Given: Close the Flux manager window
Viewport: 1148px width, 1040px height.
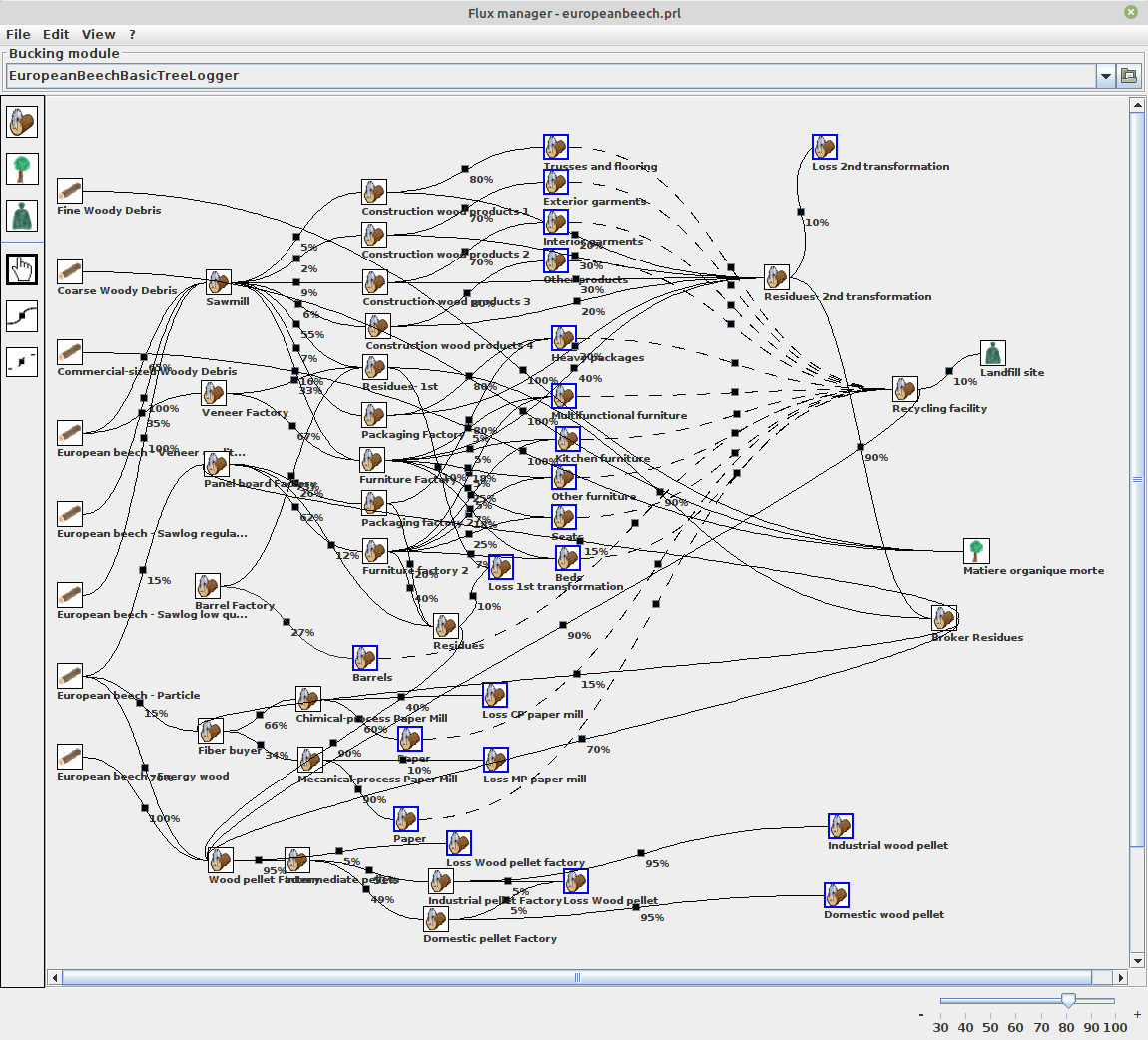Looking at the screenshot, I should [x=1130, y=12].
